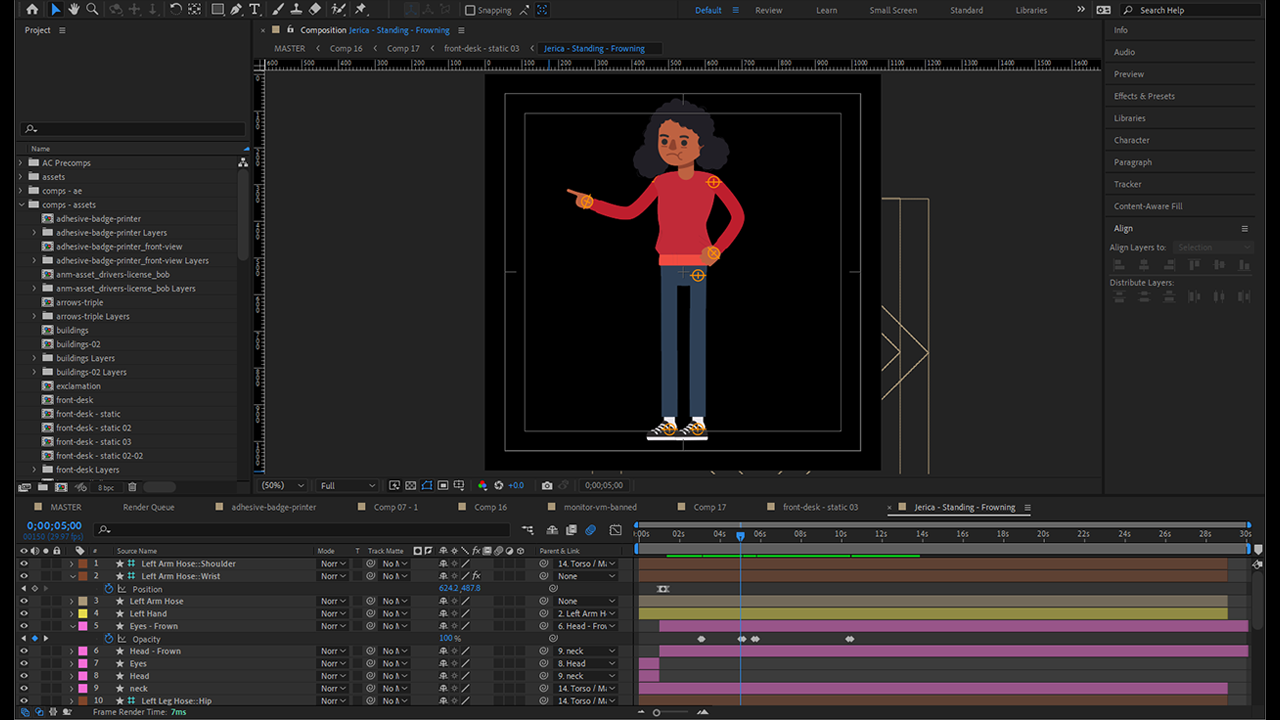
Task: Click the Opacity stopwatch icon
Action: (x=109, y=639)
